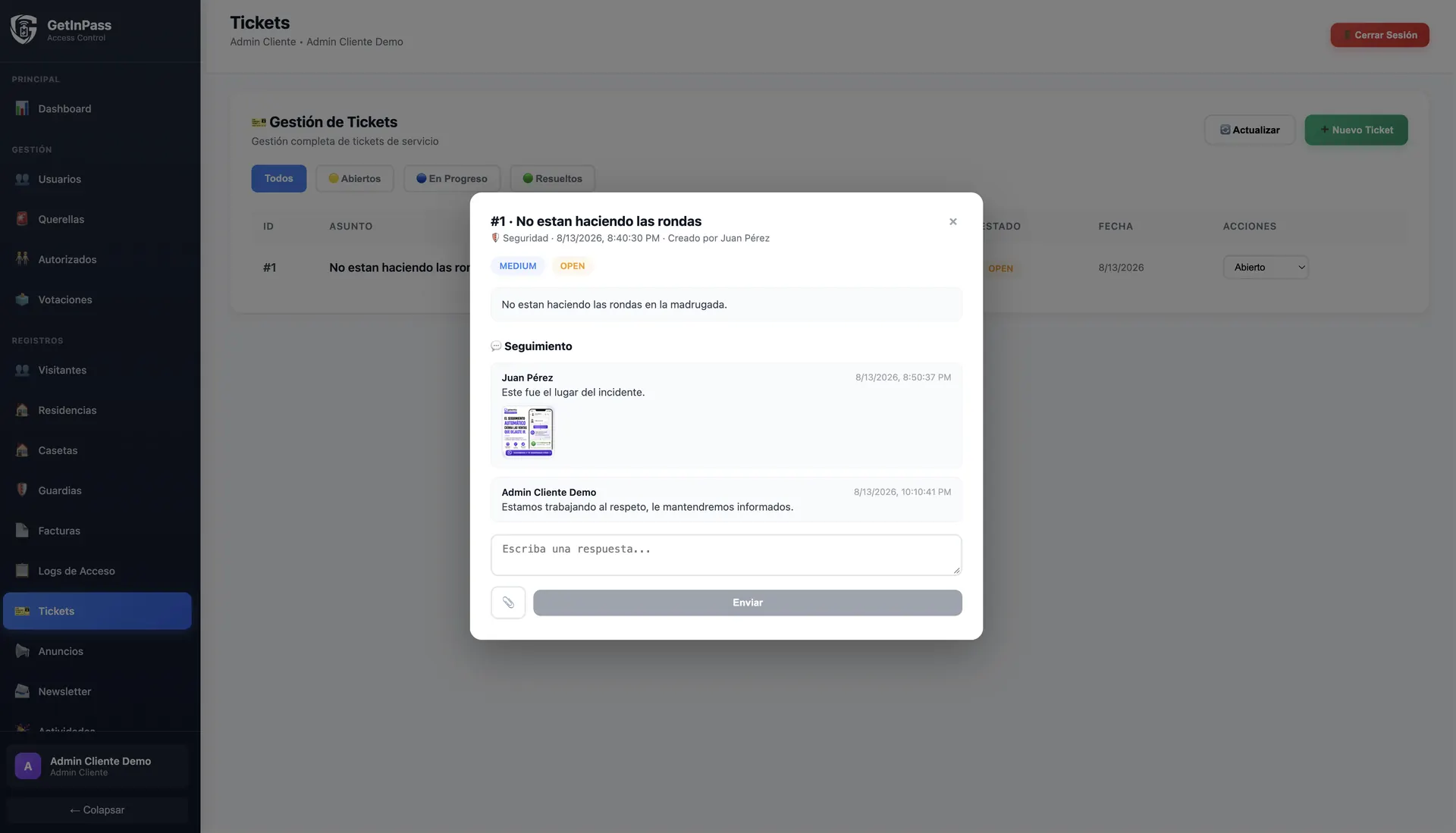Click the timestamp 8/13/2026, 10:10:41 PM
The image size is (1456, 833).
click(902, 491)
